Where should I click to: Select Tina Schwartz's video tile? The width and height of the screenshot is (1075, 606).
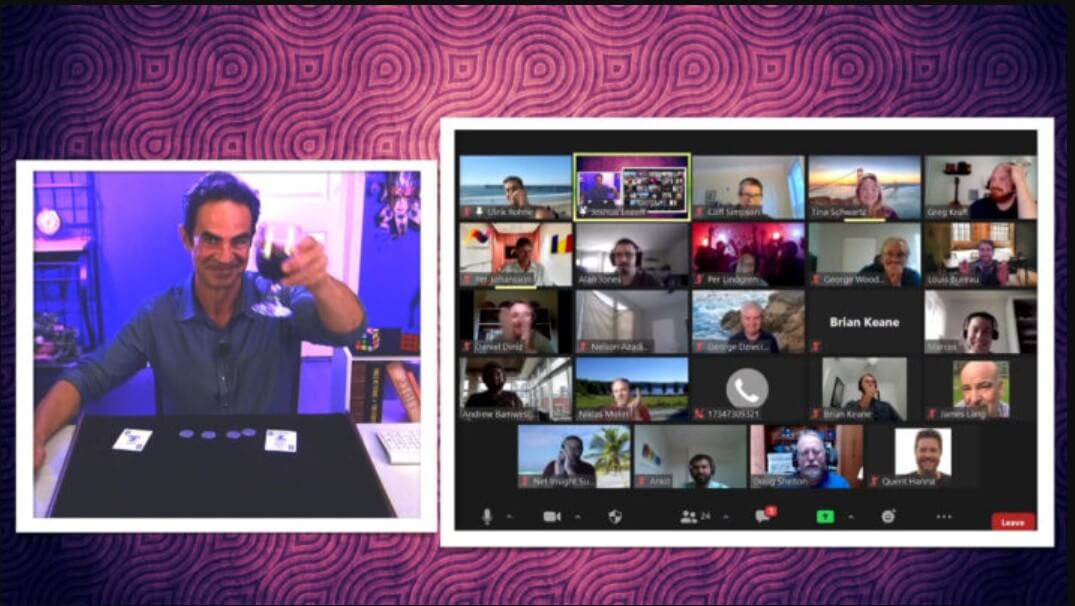tap(864, 186)
